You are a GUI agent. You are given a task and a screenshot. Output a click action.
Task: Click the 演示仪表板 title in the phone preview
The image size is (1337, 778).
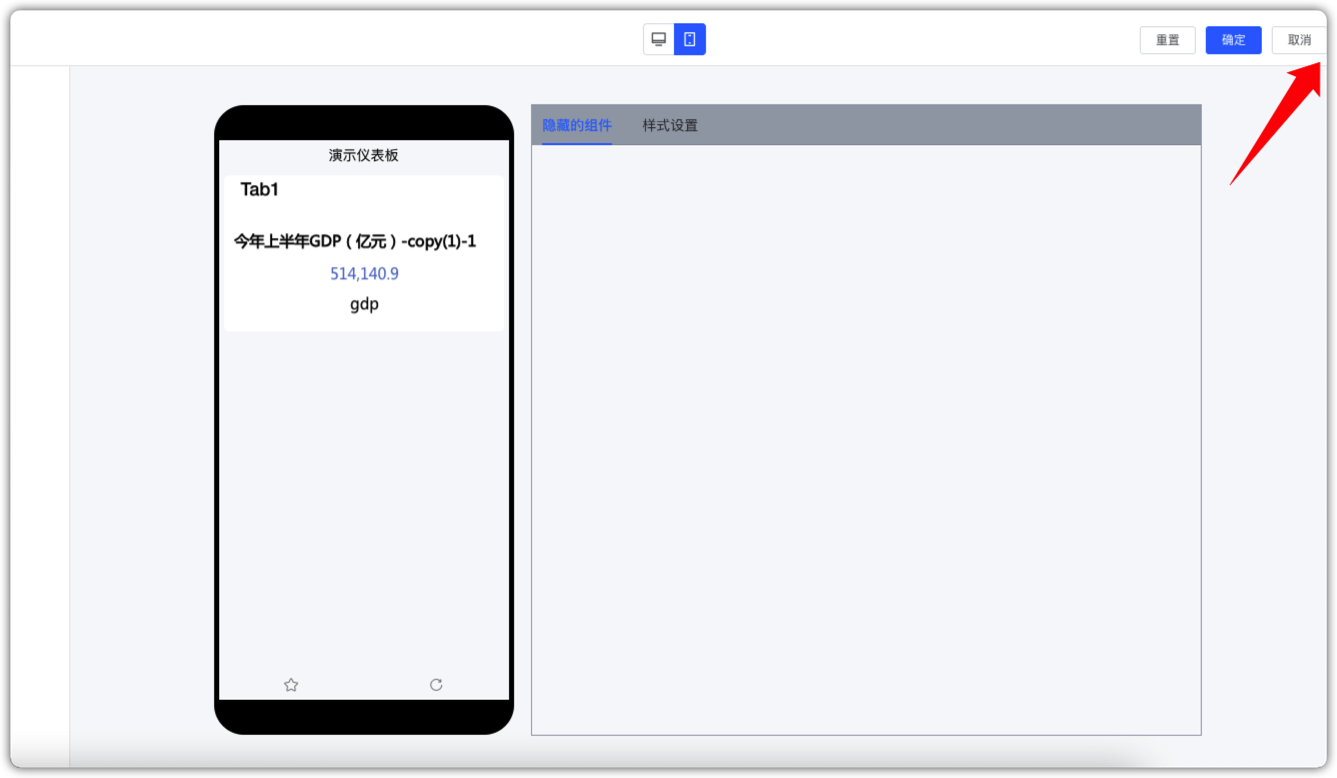pos(364,155)
